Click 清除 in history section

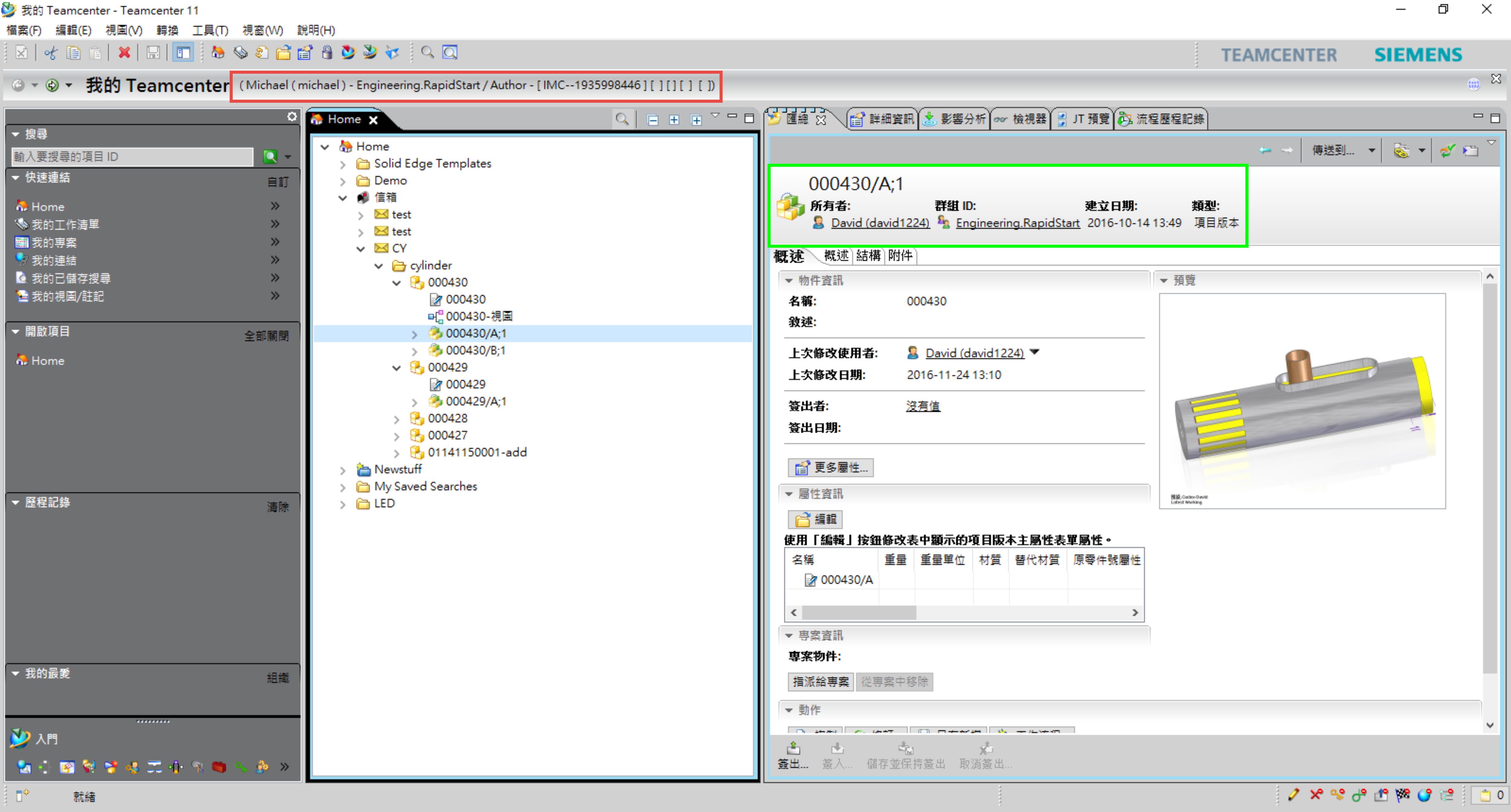pyautogui.click(x=277, y=507)
